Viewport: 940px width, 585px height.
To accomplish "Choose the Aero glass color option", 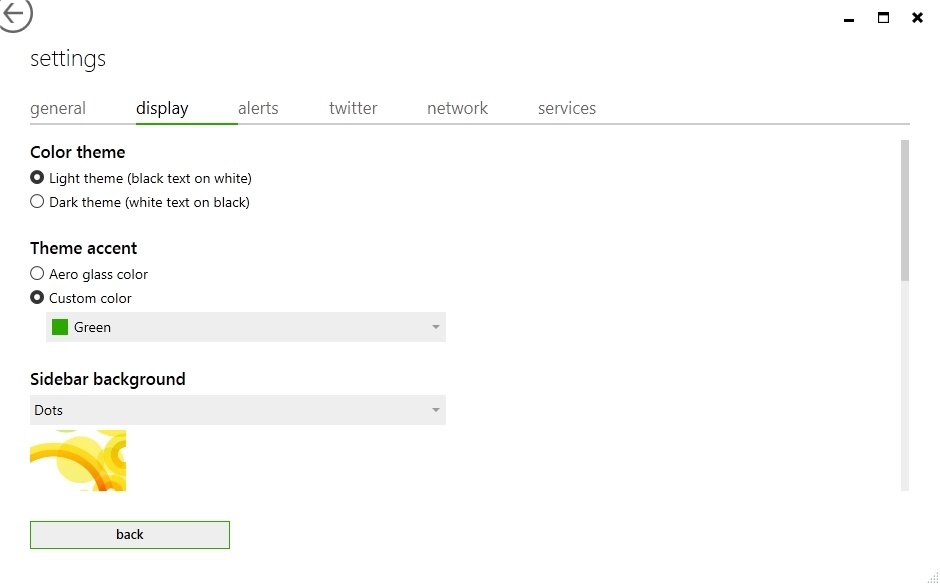I will click(x=37, y=273).
